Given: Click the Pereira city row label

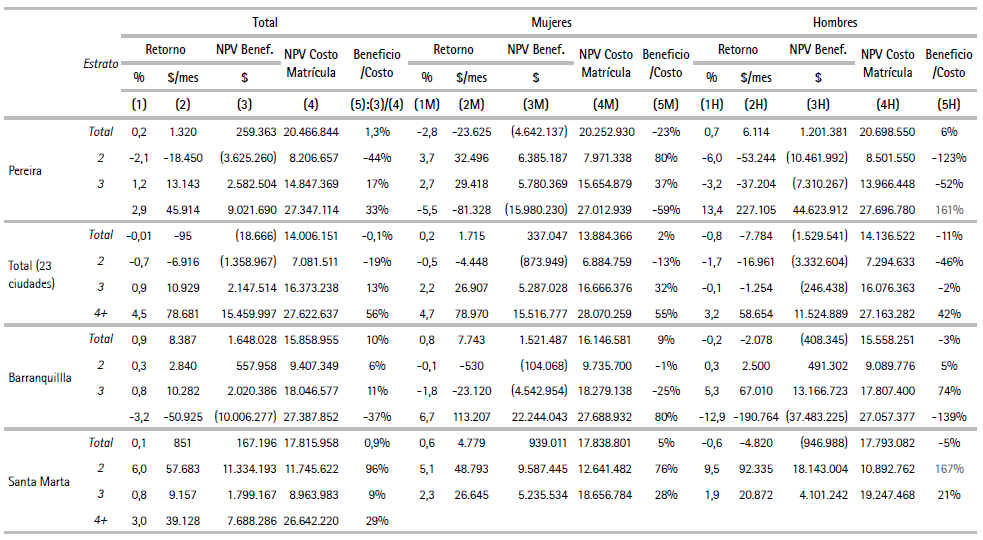Looking at the screenshot, I should pyautogui.click(x=27, y=171).
